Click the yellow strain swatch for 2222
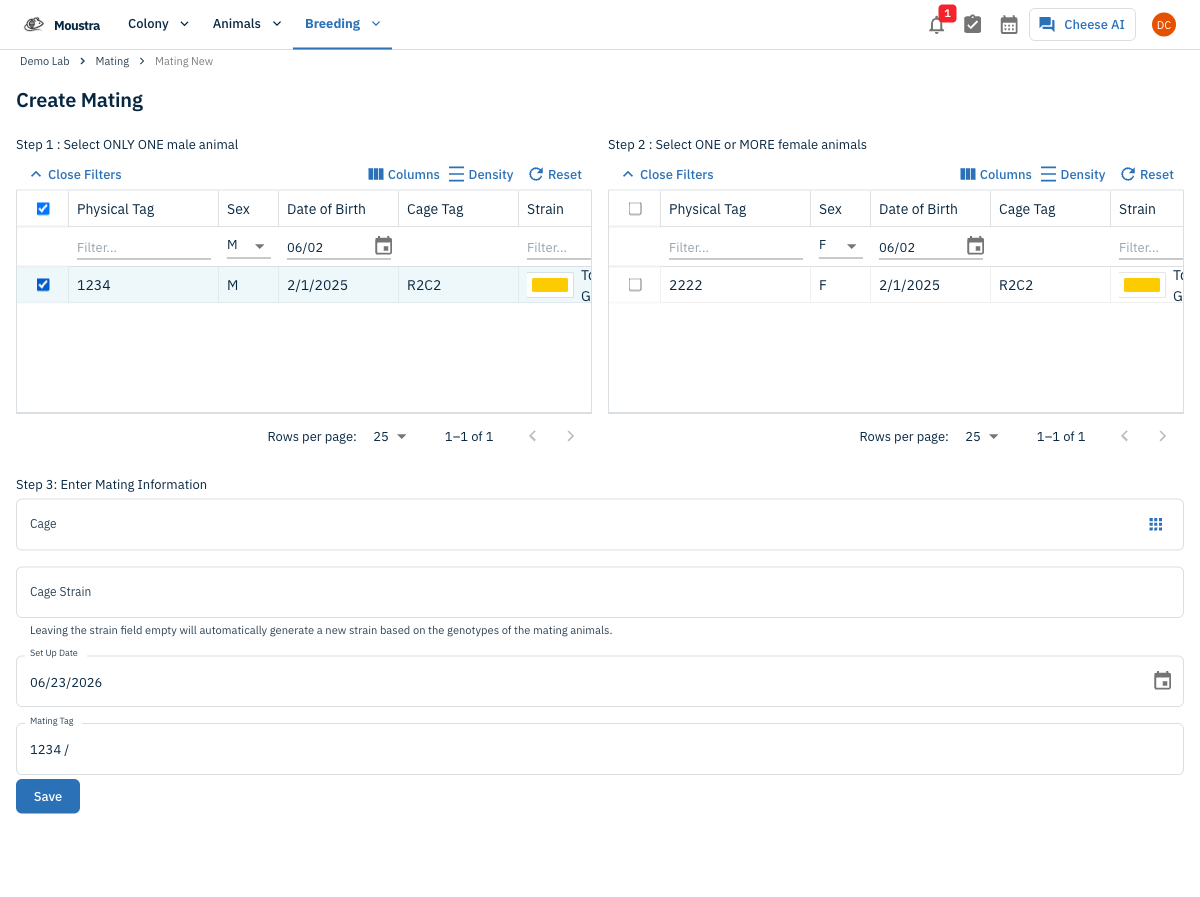Viewport: 1200px width, 897px height. point(1141,285)
